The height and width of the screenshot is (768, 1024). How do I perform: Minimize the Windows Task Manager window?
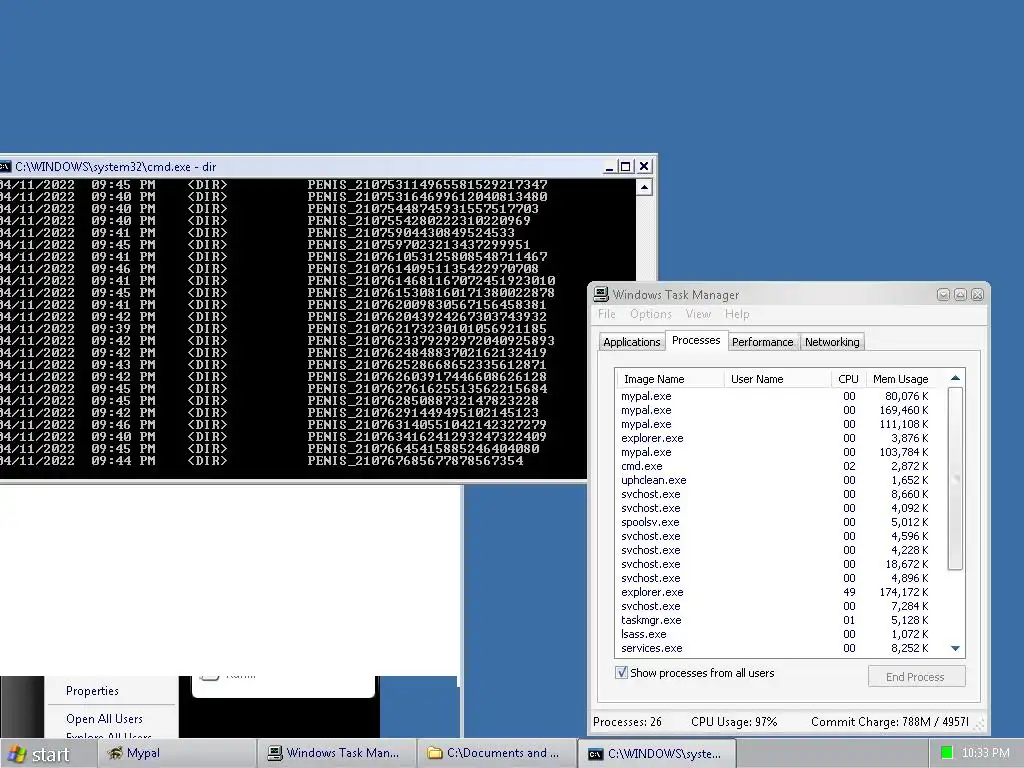coord(943,295)
